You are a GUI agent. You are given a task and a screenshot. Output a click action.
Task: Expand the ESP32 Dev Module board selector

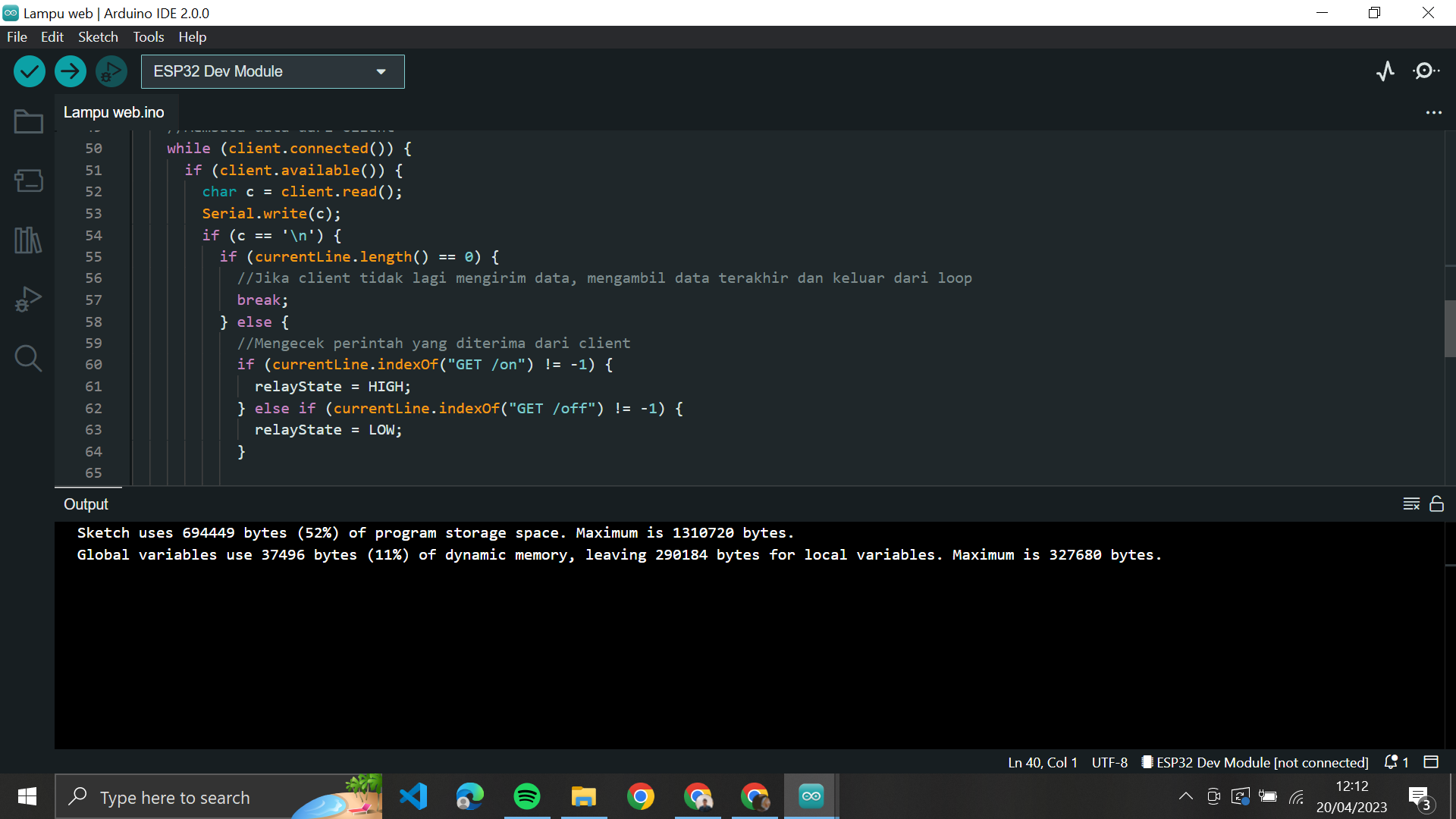tap(273, 71)
